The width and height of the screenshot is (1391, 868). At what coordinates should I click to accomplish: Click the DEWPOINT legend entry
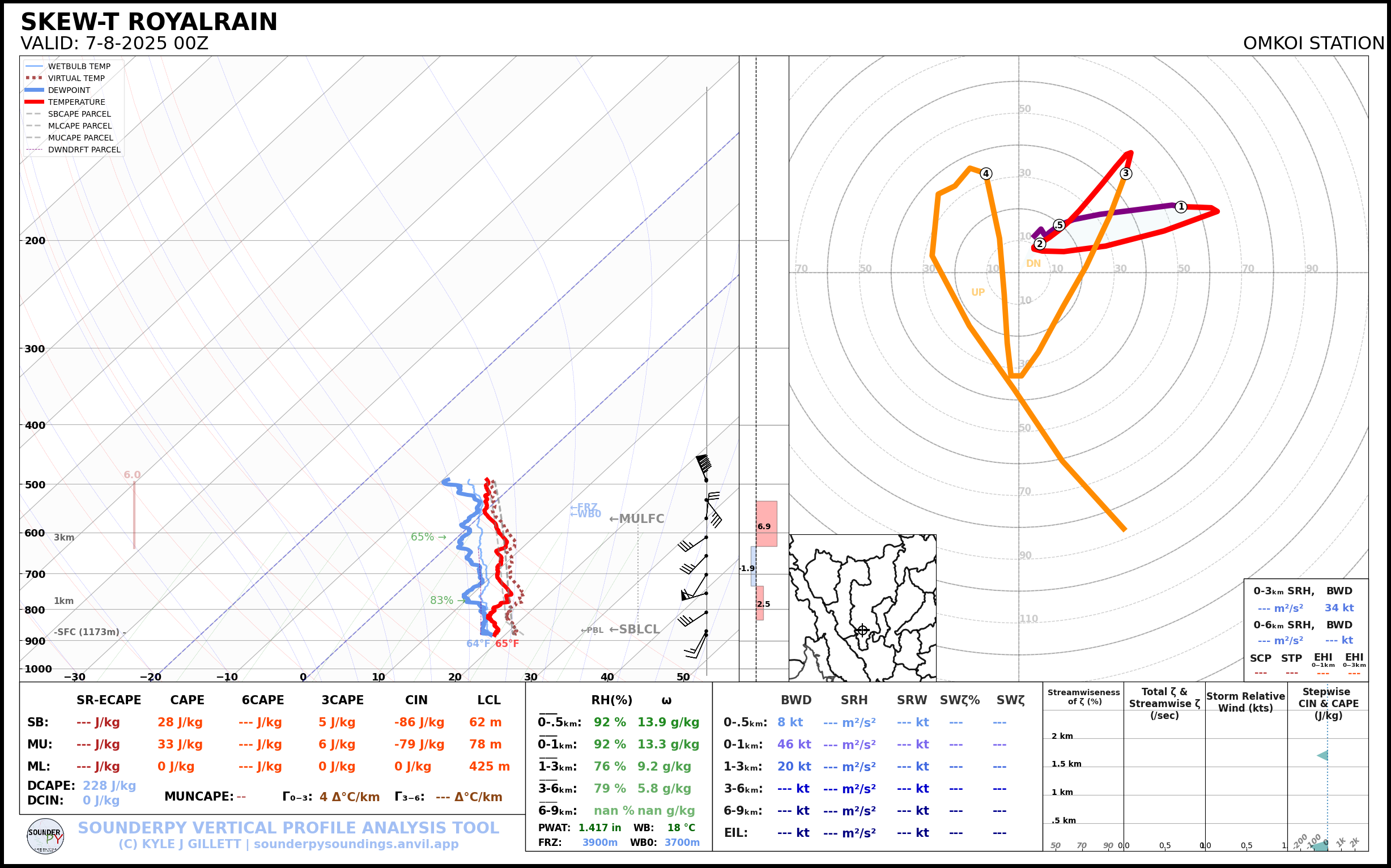click(x=69, y=90)
